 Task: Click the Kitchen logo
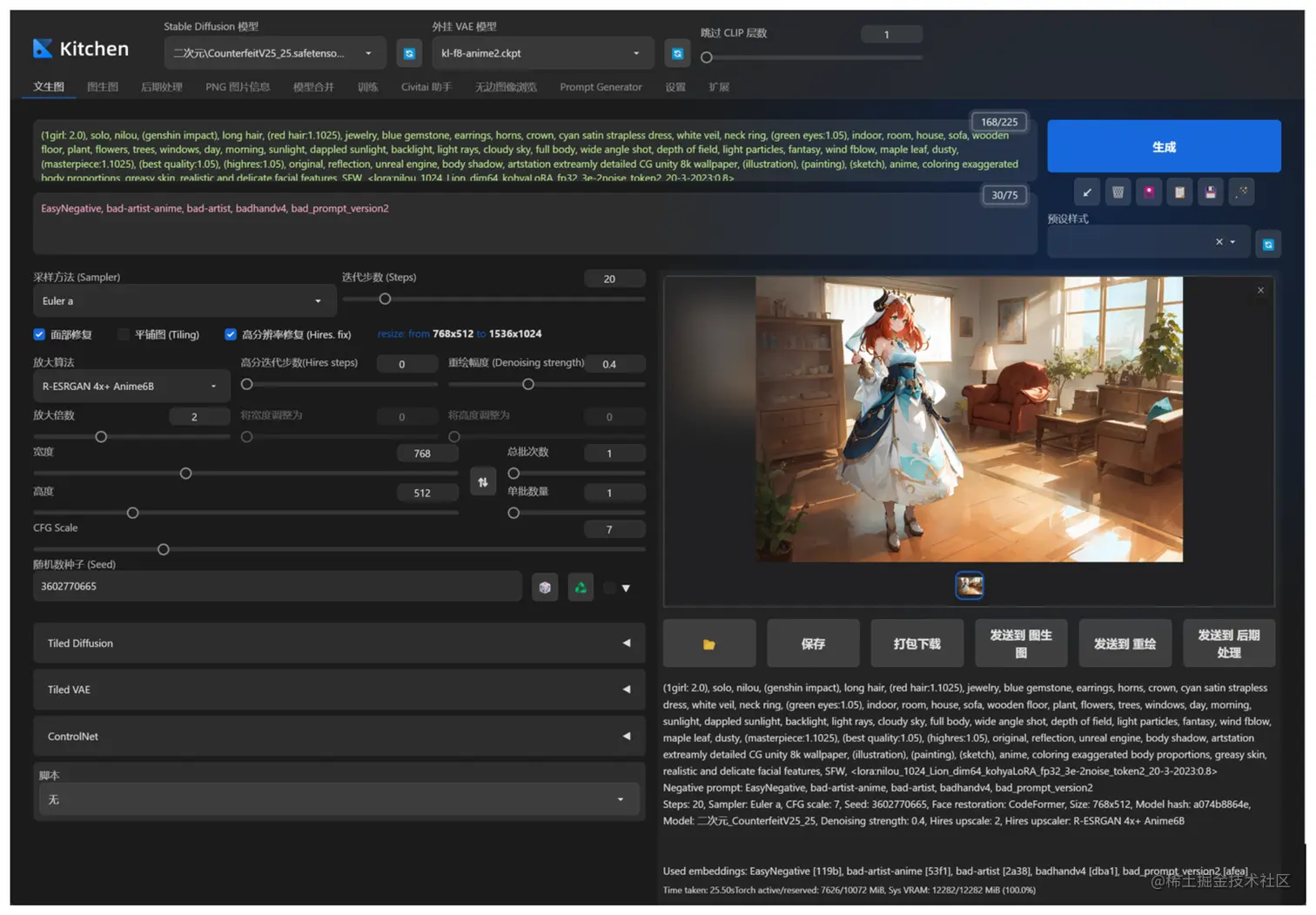coord(81,49)
